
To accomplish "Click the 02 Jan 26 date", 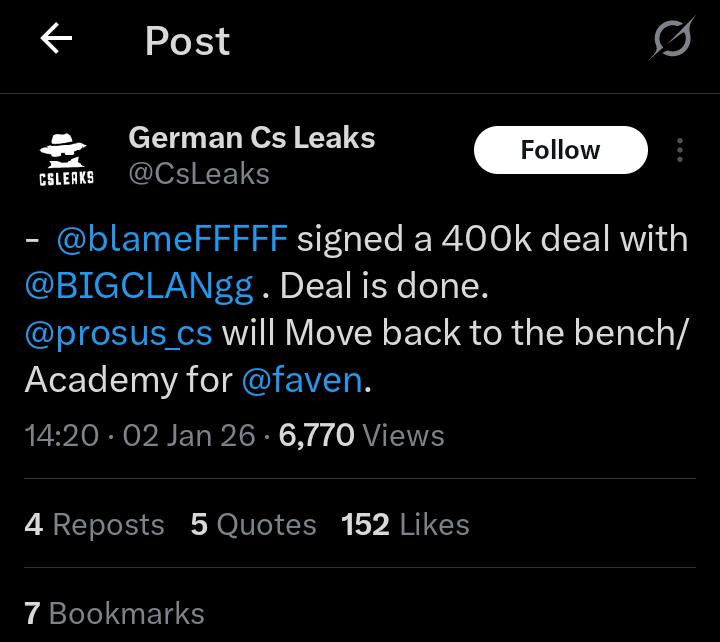I will tap(189, 436).
